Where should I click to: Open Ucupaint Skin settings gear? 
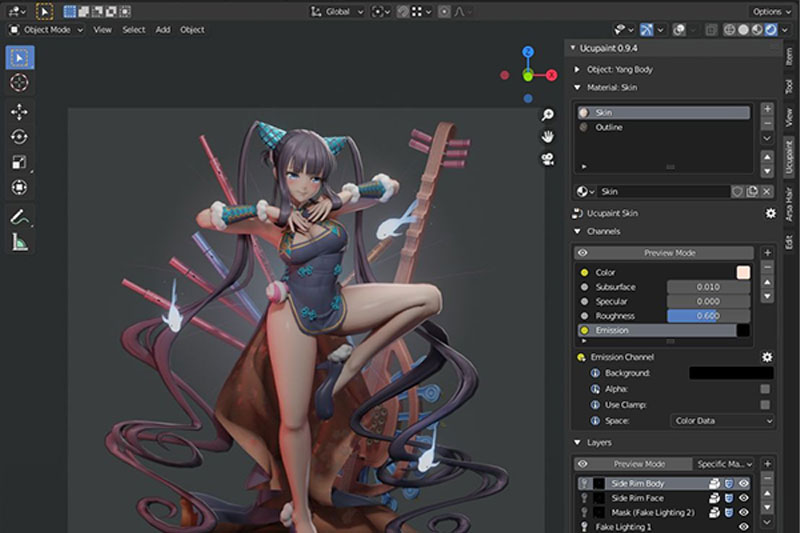click(770, 213)
